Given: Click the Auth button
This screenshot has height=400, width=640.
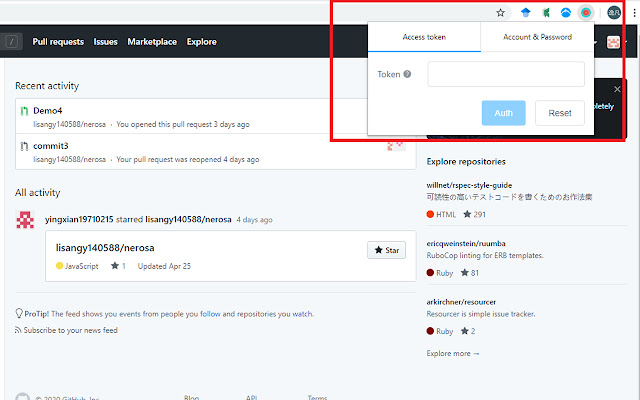Looking at the screenshot, I should tap(503, 113).
